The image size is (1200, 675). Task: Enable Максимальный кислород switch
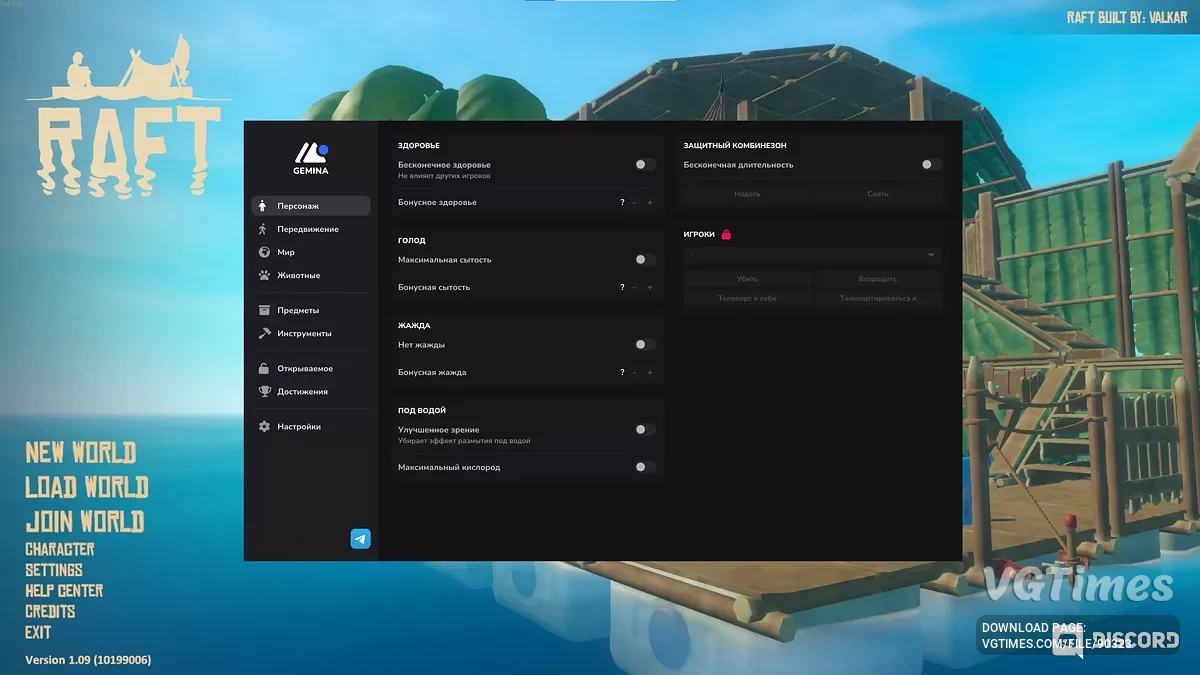tap(645, 467)
